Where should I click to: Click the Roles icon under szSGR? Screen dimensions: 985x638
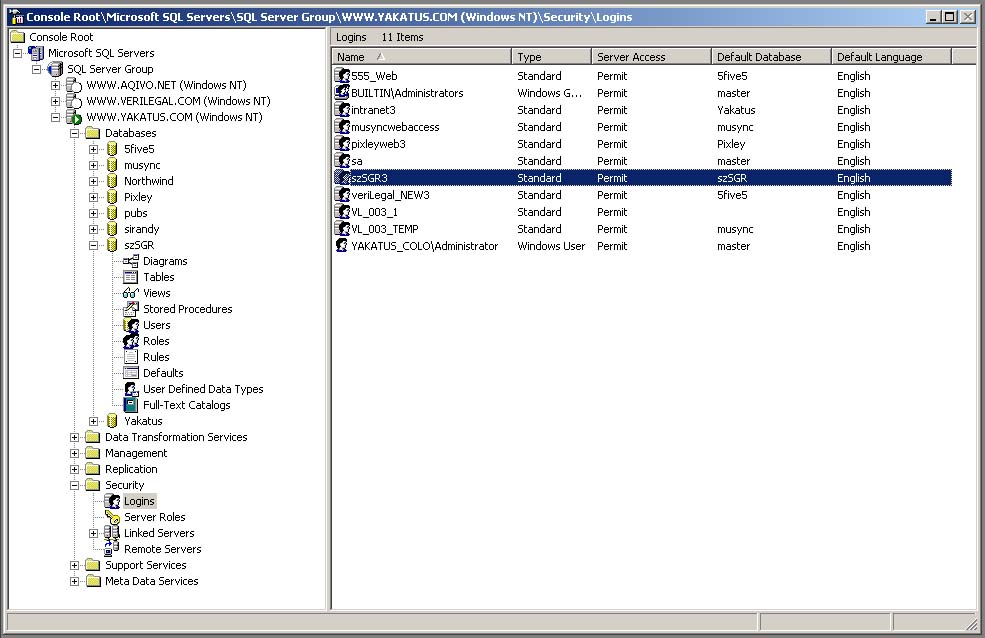[x=131, y=341]
